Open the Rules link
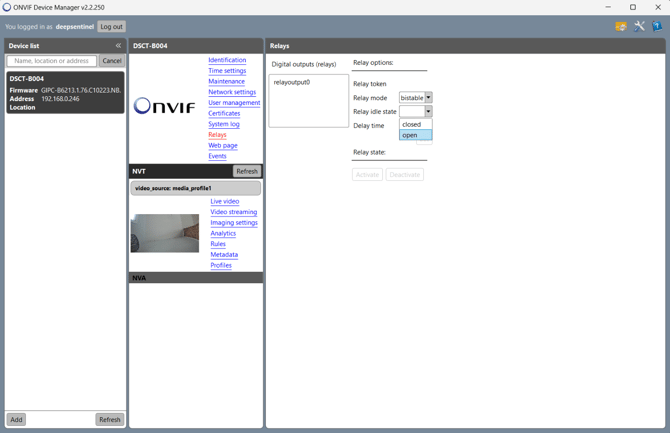This screenshot has width=670, height=433. pos(218,244)
